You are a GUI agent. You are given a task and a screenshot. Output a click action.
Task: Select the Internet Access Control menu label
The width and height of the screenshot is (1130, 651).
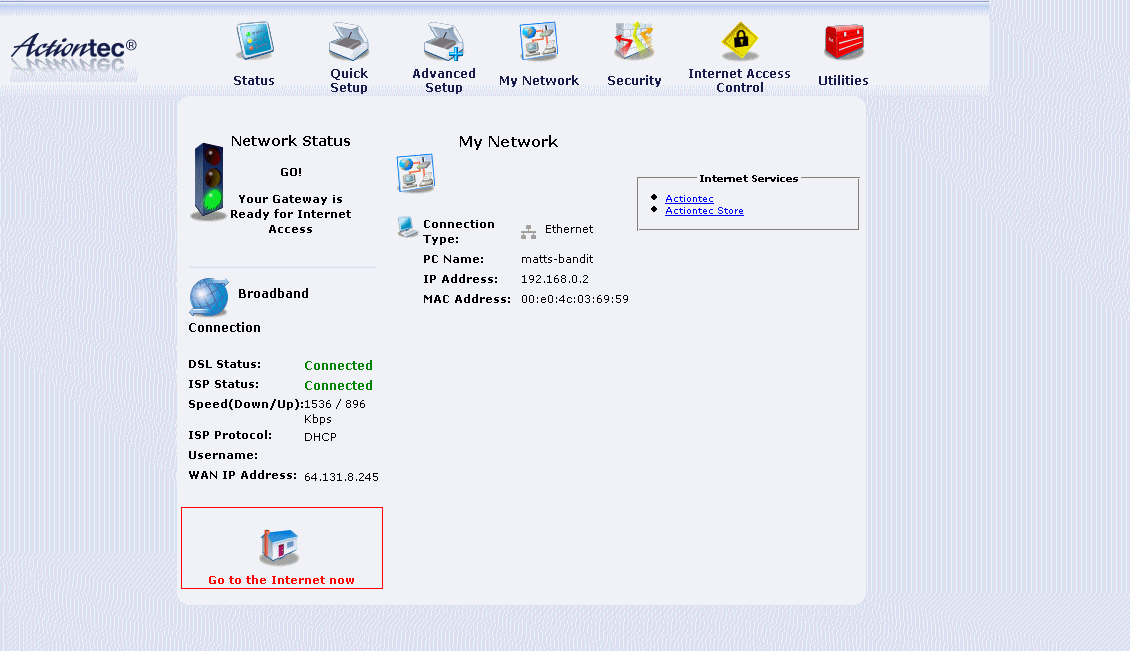(739, 80)
